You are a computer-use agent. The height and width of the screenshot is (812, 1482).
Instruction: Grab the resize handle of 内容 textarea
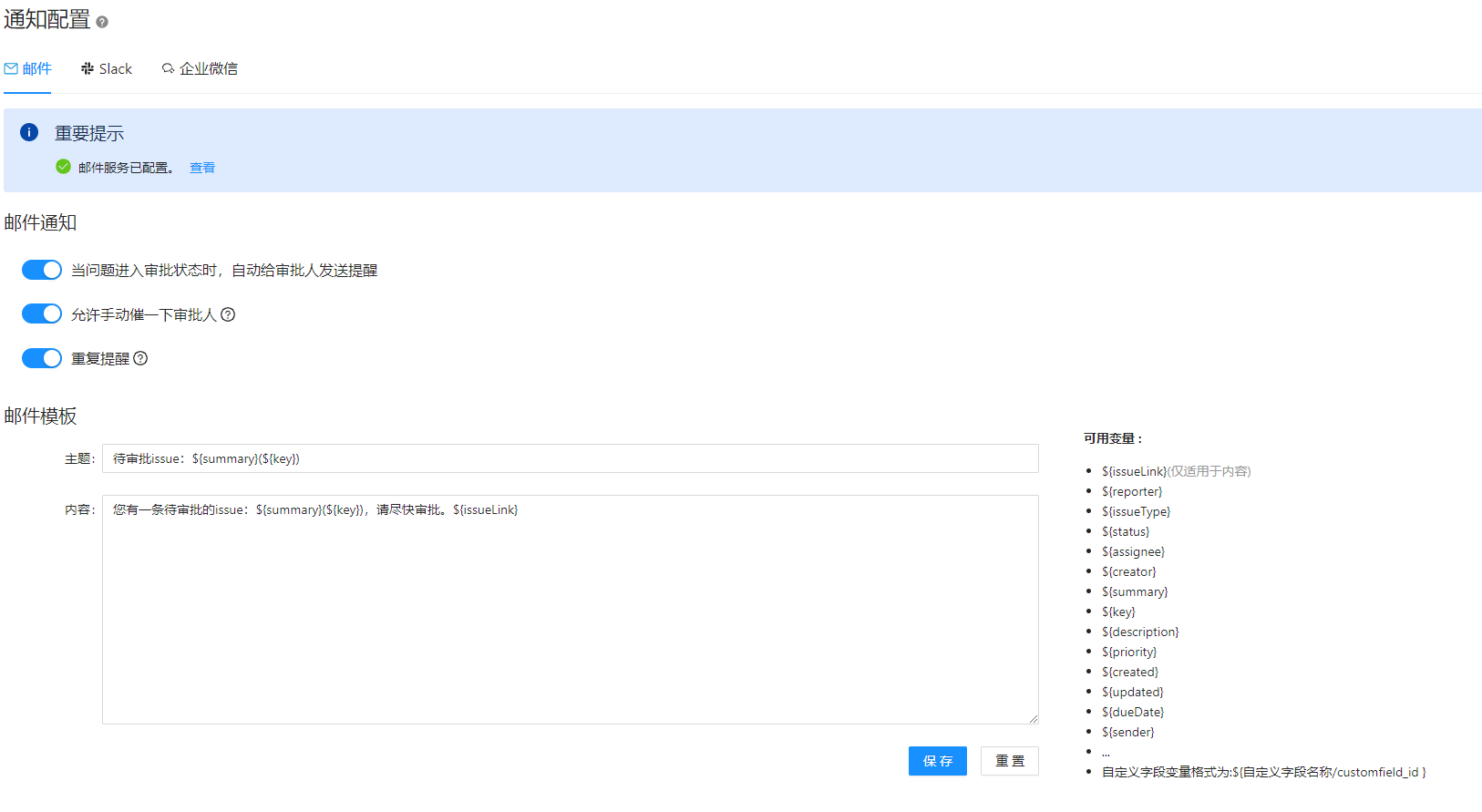(1033, 718)
